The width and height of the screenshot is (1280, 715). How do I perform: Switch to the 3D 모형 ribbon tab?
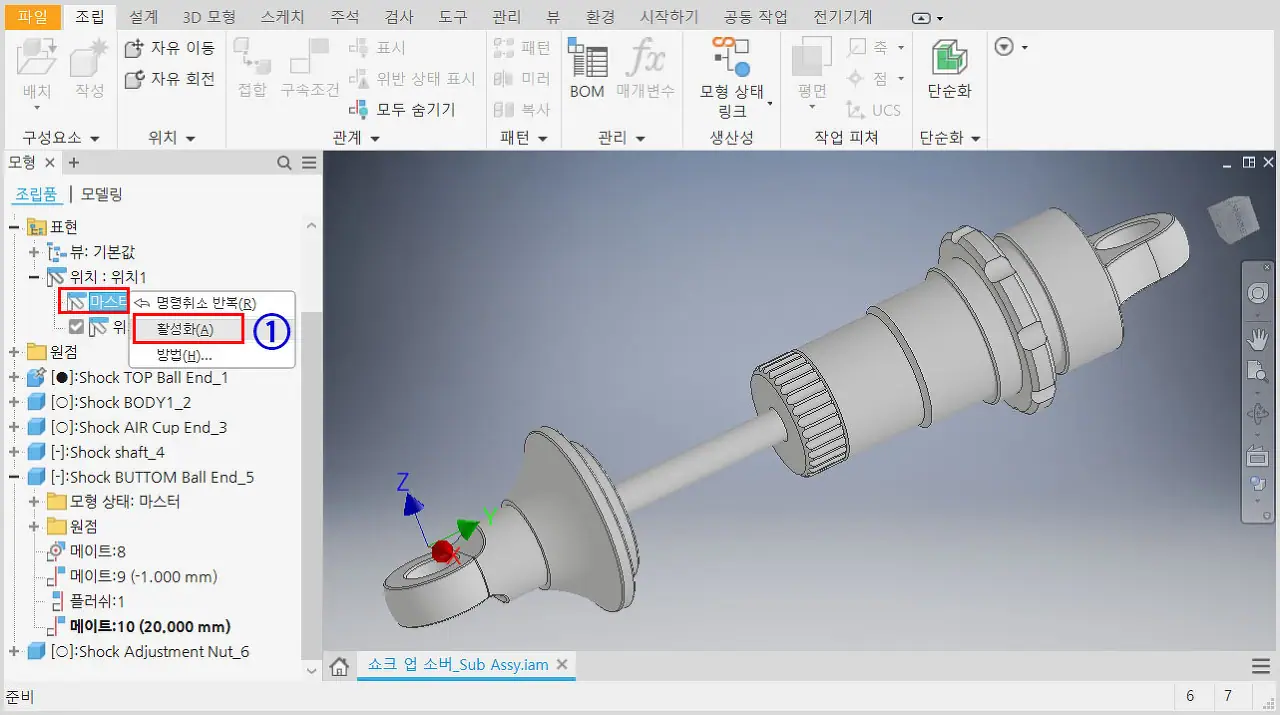(x=210, y=17)
